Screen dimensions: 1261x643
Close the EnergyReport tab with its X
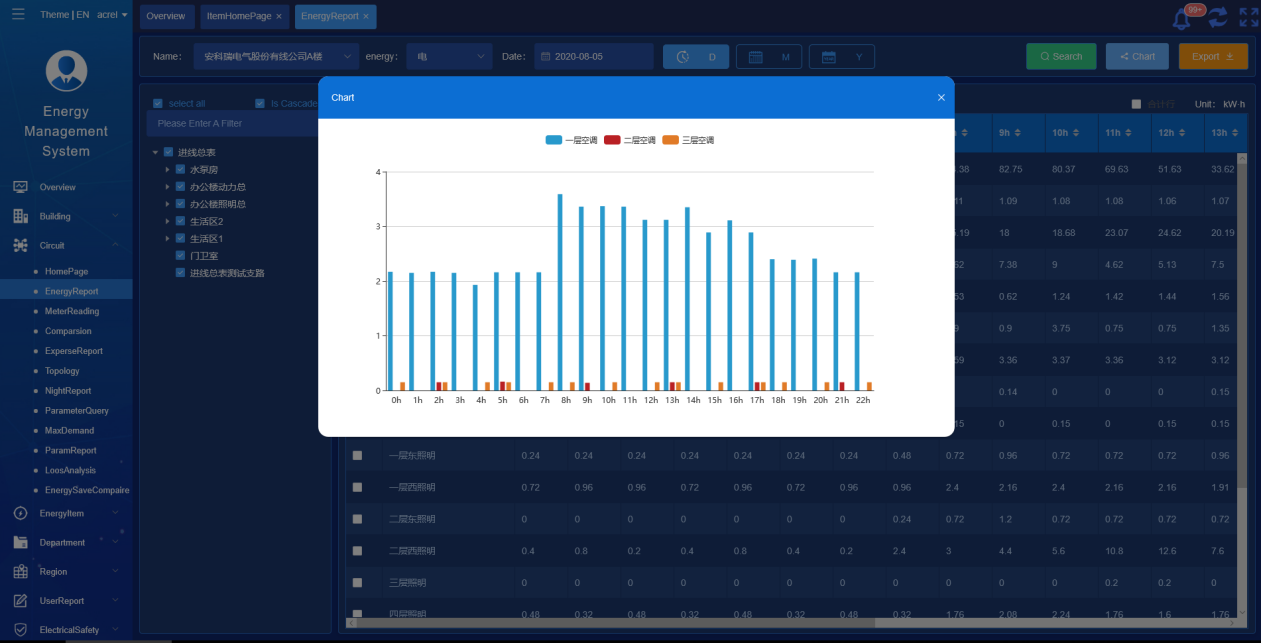(x=366, y=17)
